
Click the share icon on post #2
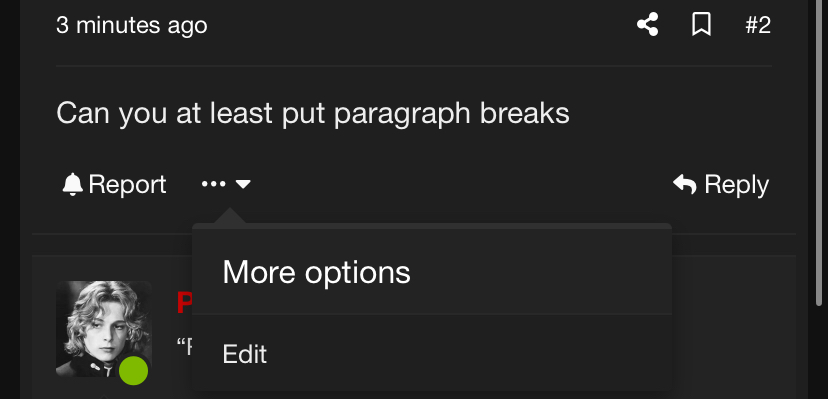pos(647,25)
